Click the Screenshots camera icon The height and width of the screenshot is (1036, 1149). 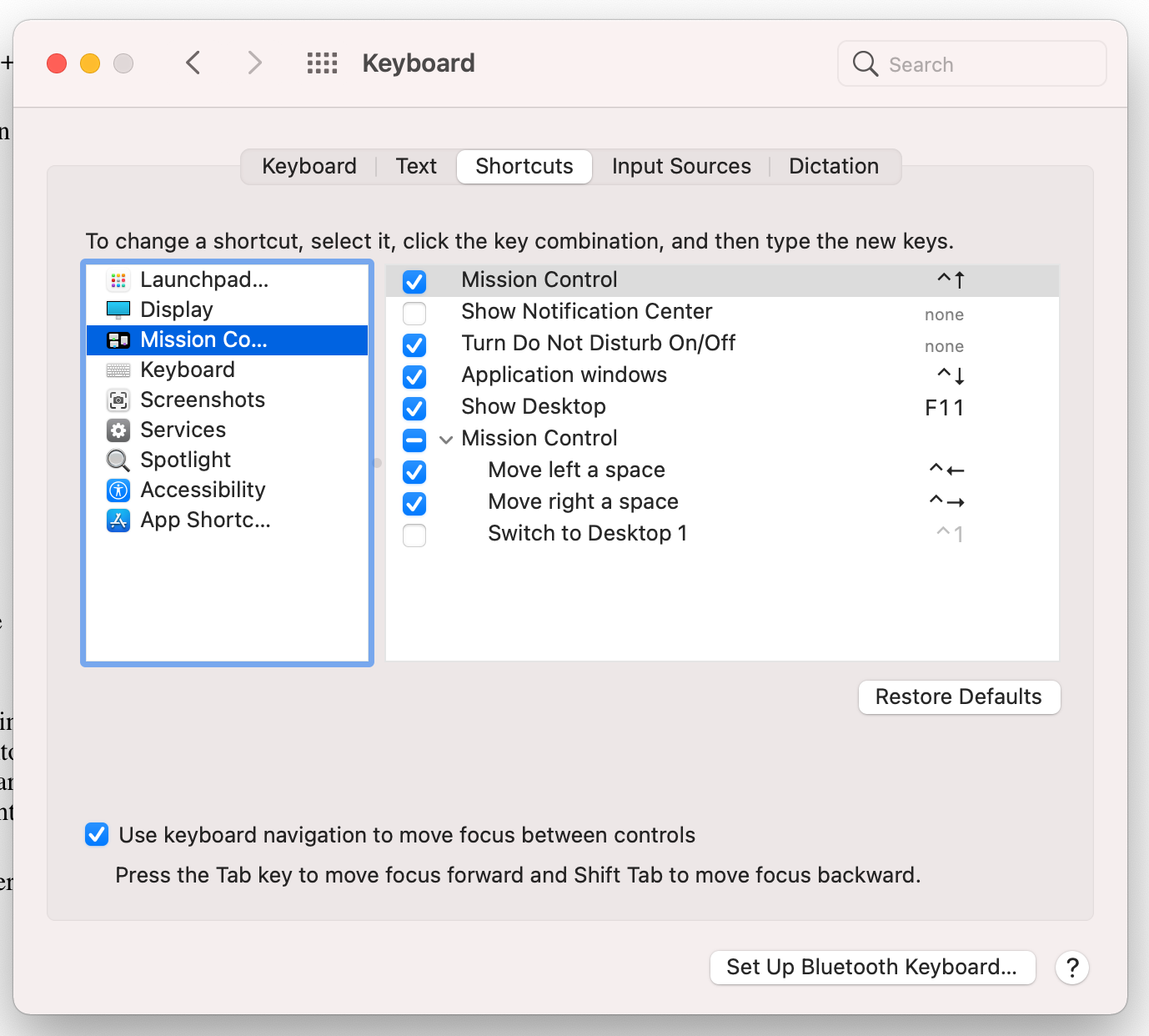(x=118, y=400)
